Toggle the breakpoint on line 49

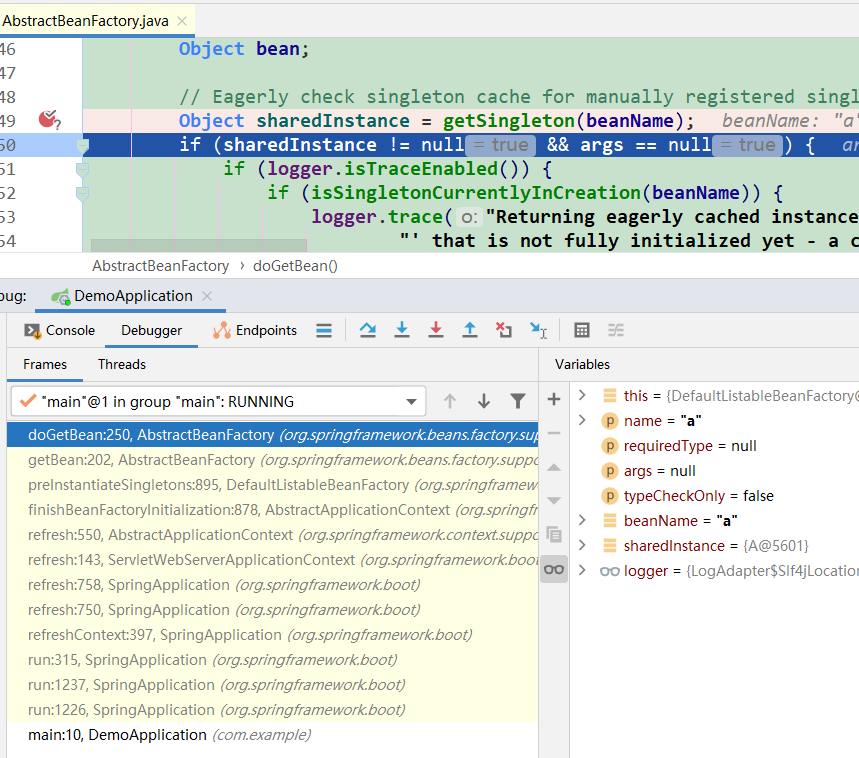(49, 119)
